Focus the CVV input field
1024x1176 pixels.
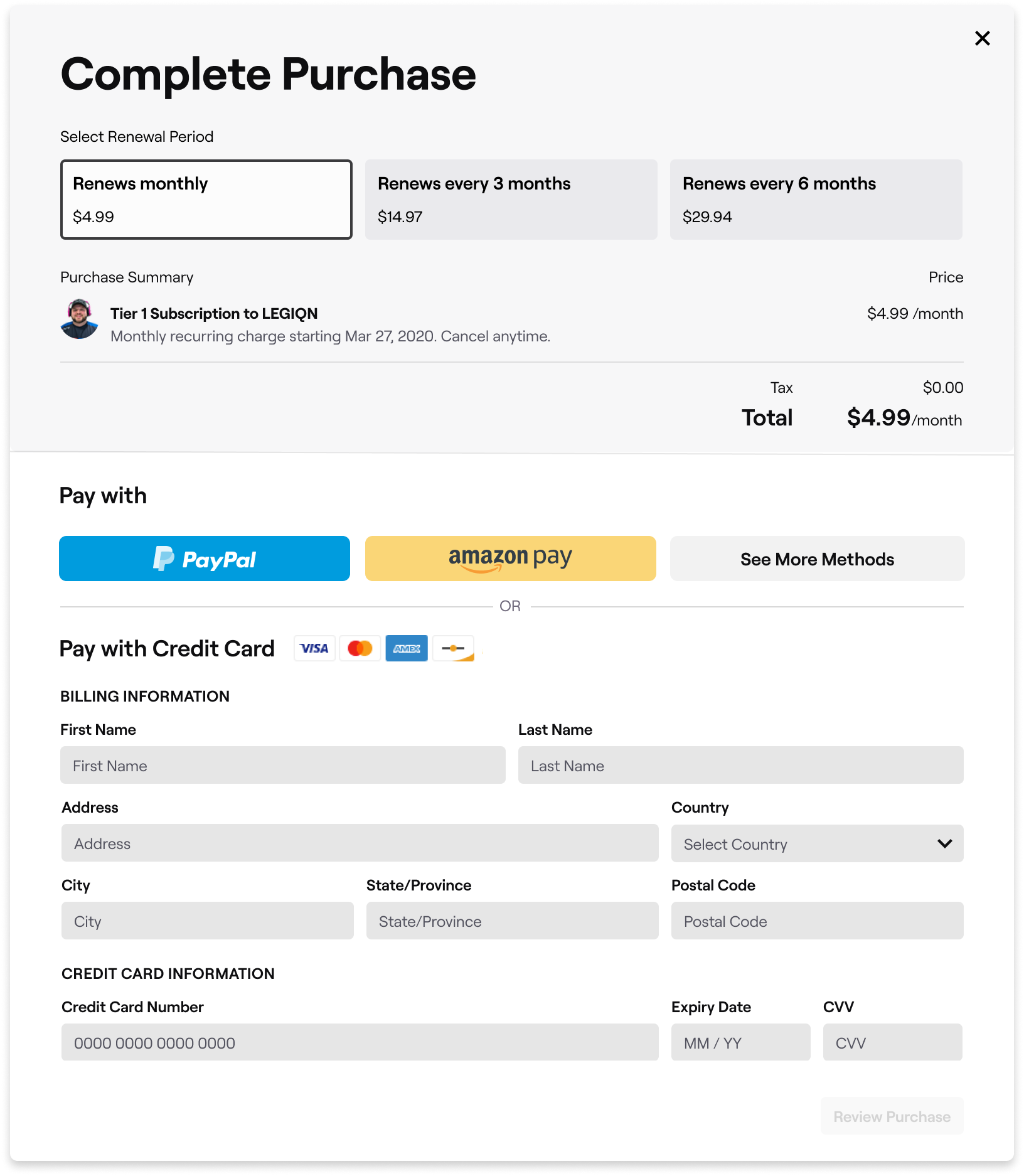click(x=892, y=1043)
